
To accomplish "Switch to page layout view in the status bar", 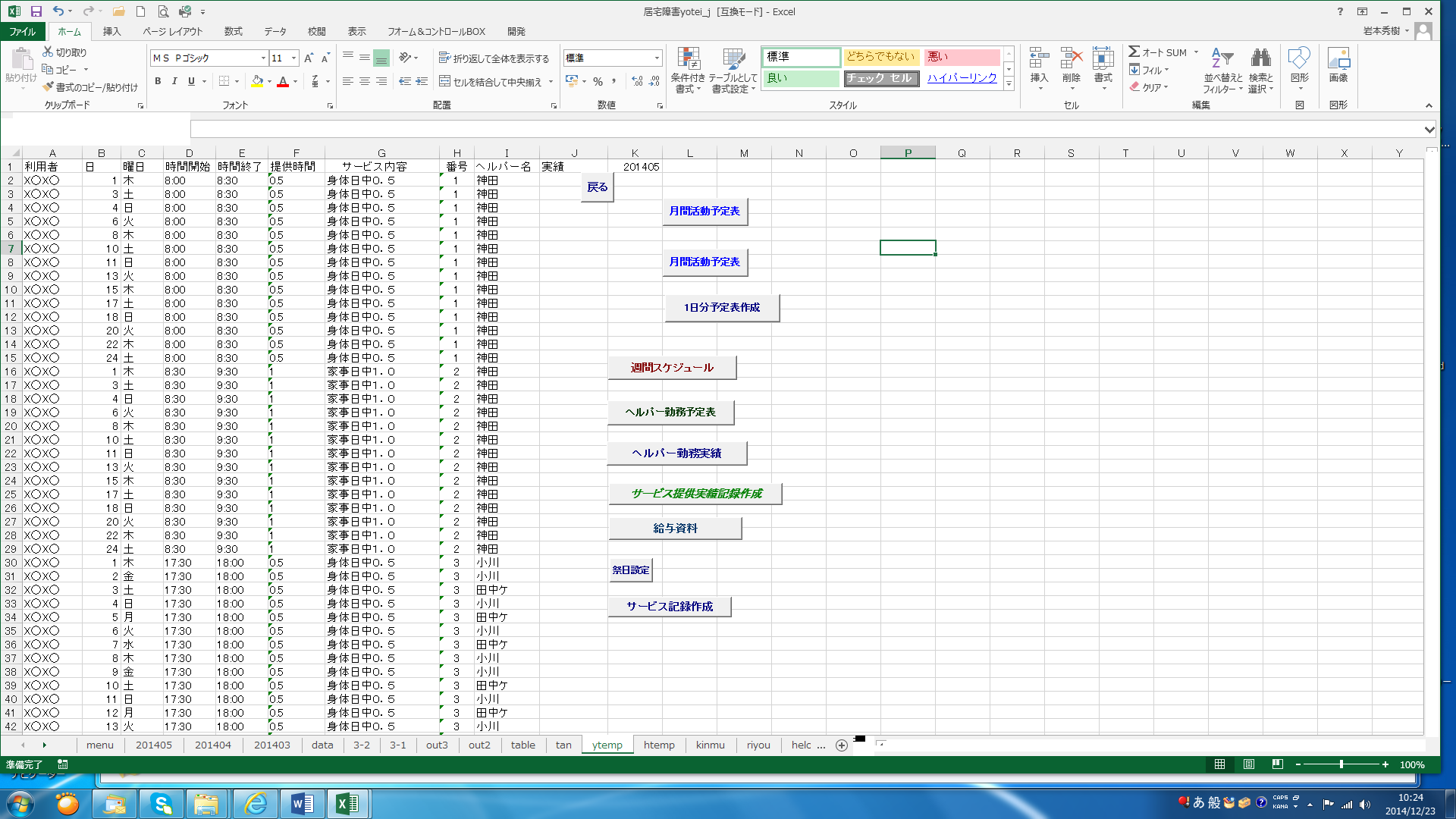I will (1248, 764).
